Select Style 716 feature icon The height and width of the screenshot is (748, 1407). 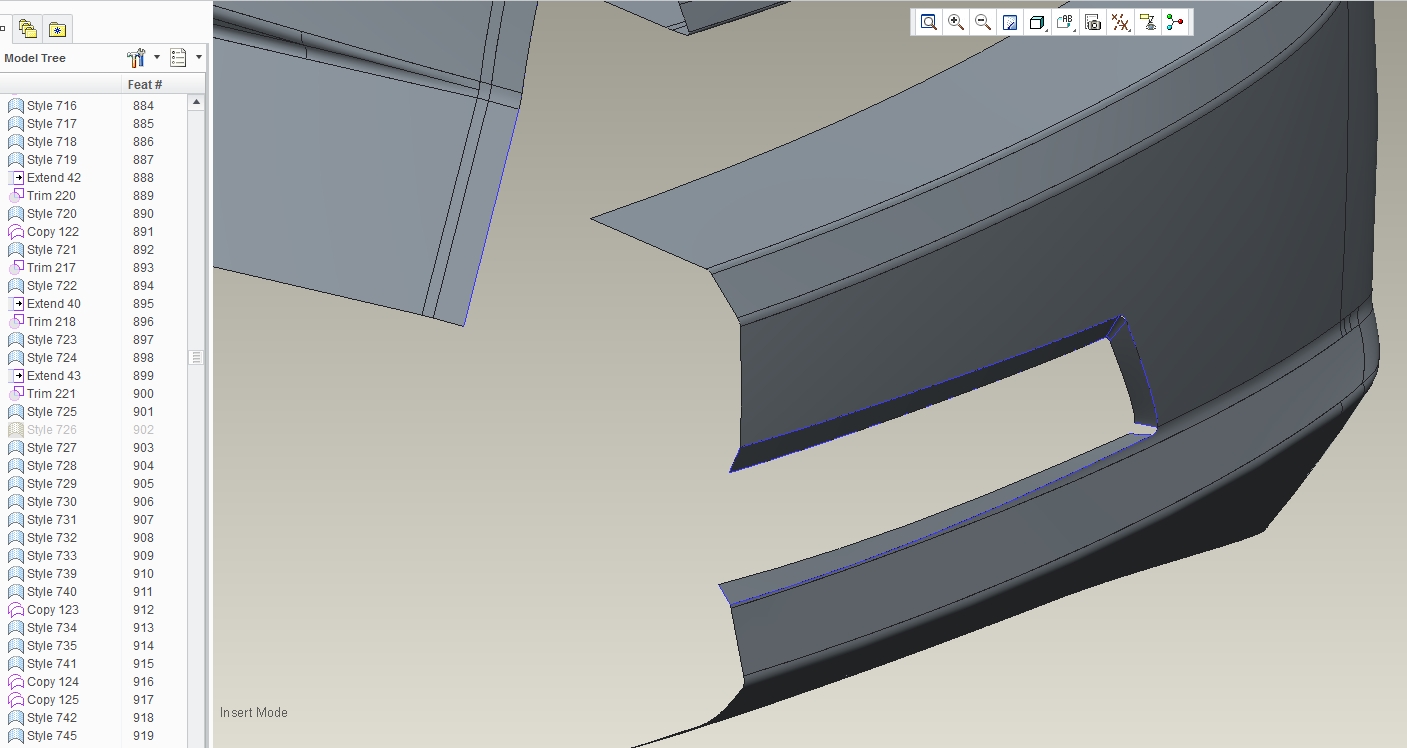point(16,106)
